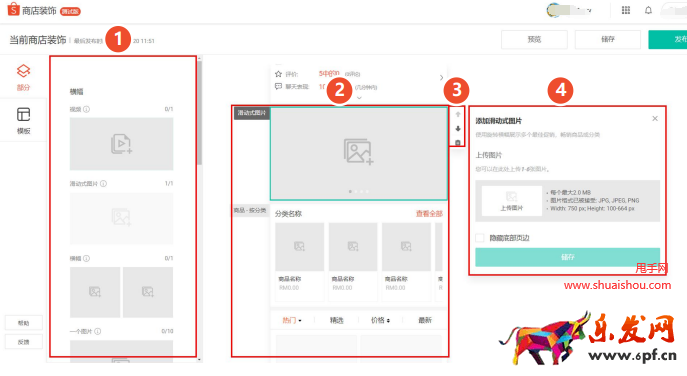The width and height of the screenshot is (687, 376).
Task: Open the 查看全部 view-all link
Action: [x=429, y=214]
